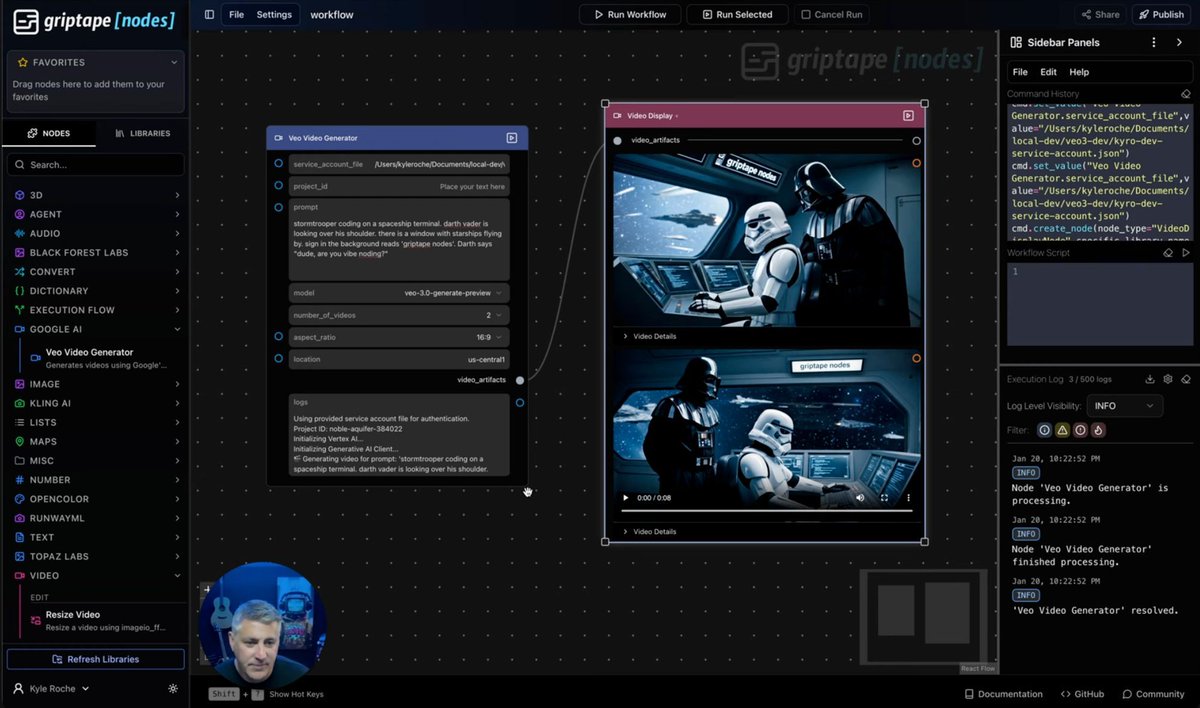Toggle the left sidebar panel icon
Screen dimensions: 1200x708
[209, 14]
